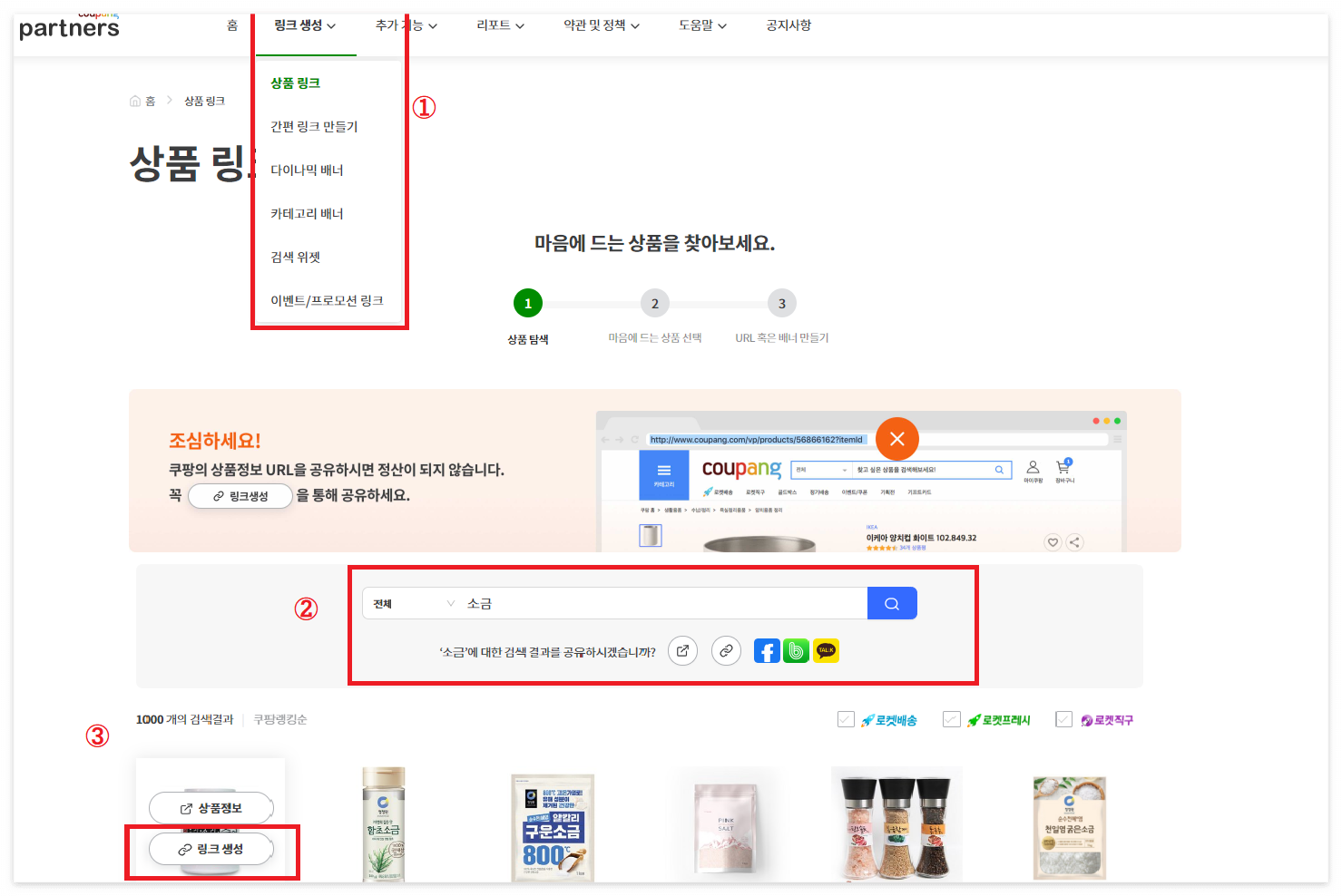Click the Coupang Partners logo

click(x=69, y=26)
